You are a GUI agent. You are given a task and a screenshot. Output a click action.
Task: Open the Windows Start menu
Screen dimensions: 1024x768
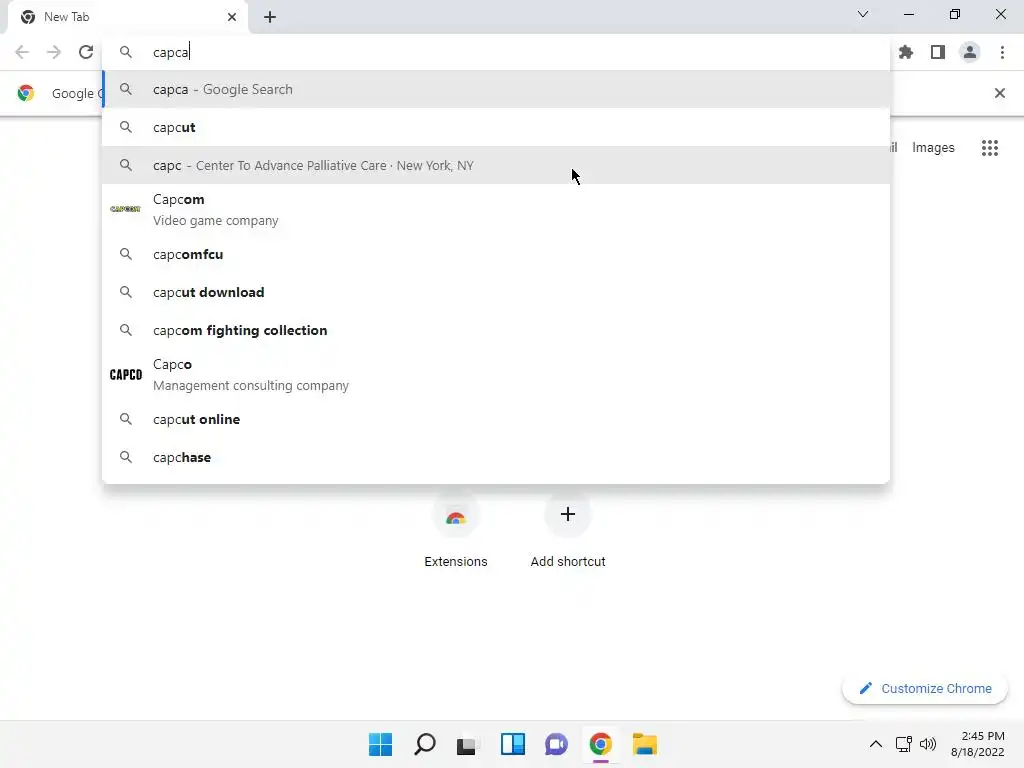(x=380, y=744)
